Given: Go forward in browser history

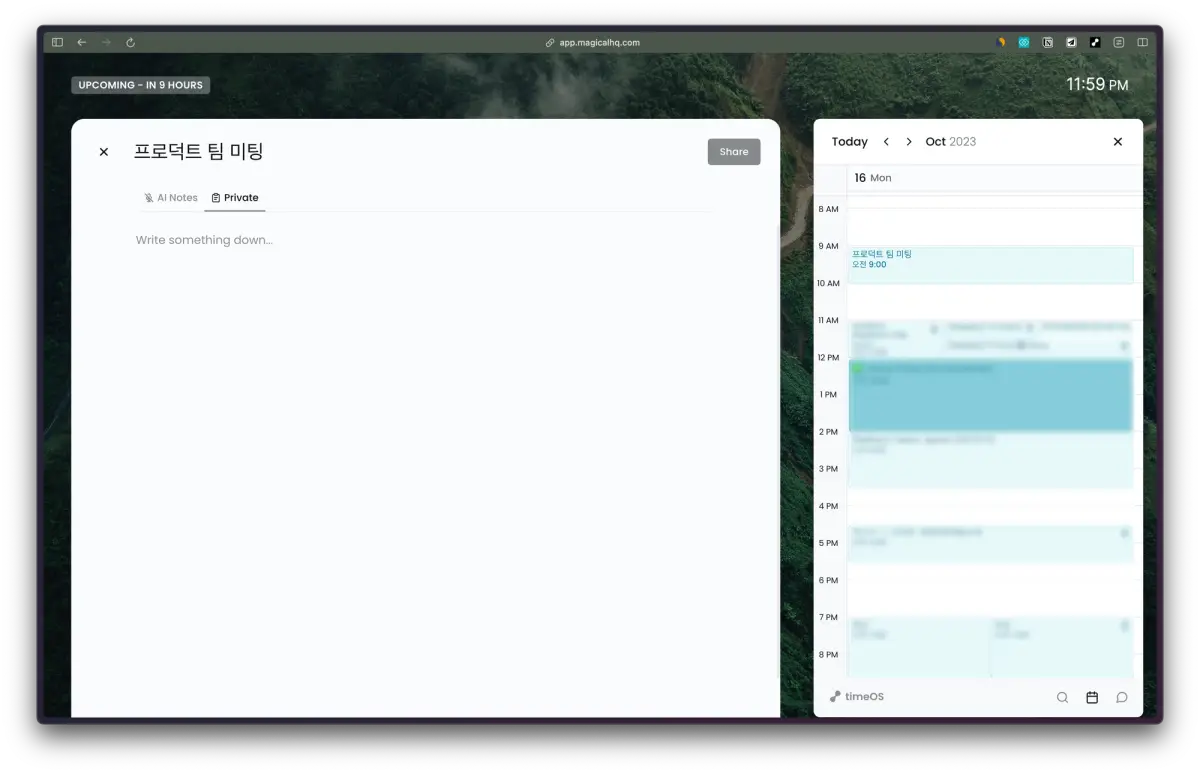Looking at the screenshot, I should pos(106,43).
